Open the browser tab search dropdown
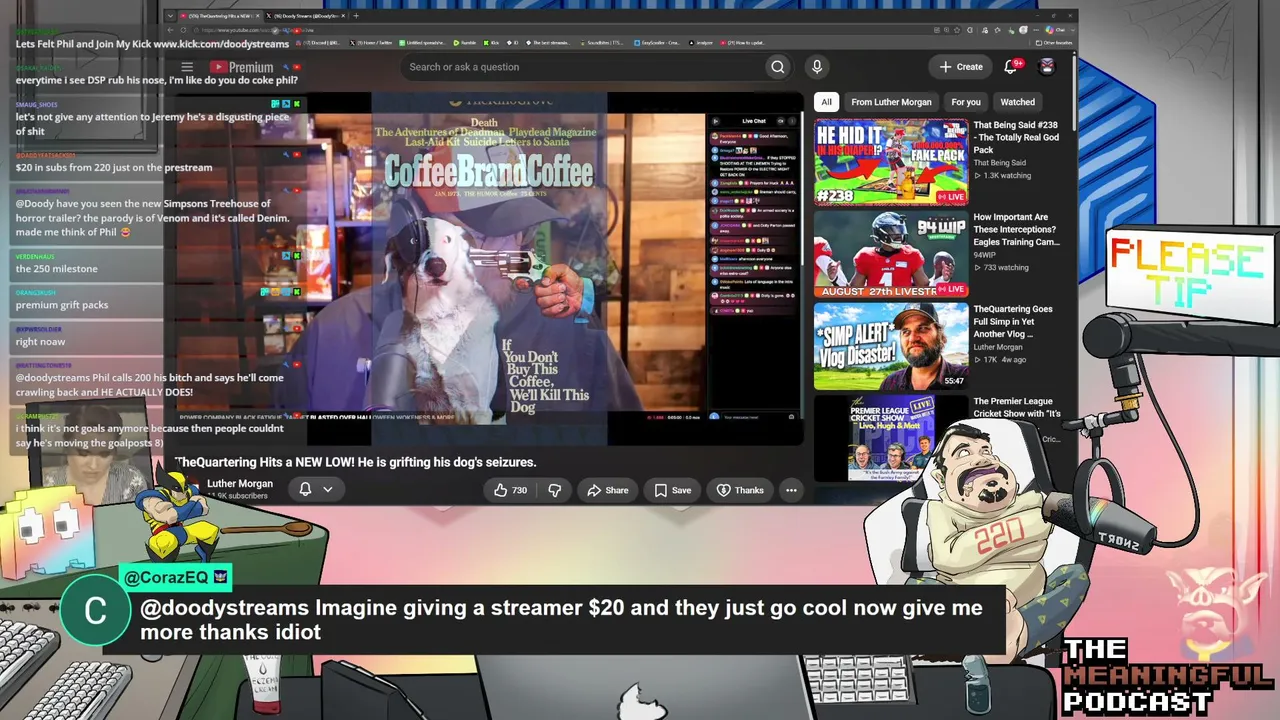This screenshot has height=720, width=1280. (170, 16)
